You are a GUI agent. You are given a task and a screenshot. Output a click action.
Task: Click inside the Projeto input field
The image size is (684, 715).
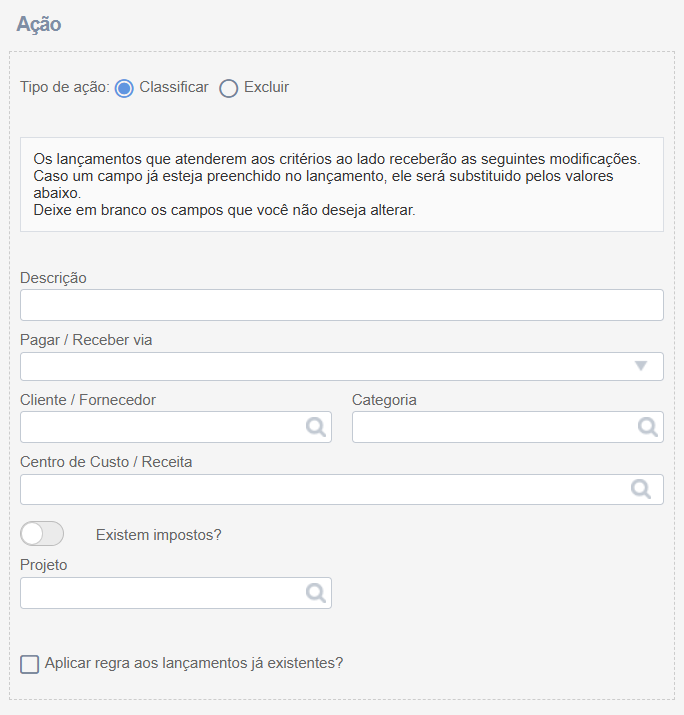(176, 593)
